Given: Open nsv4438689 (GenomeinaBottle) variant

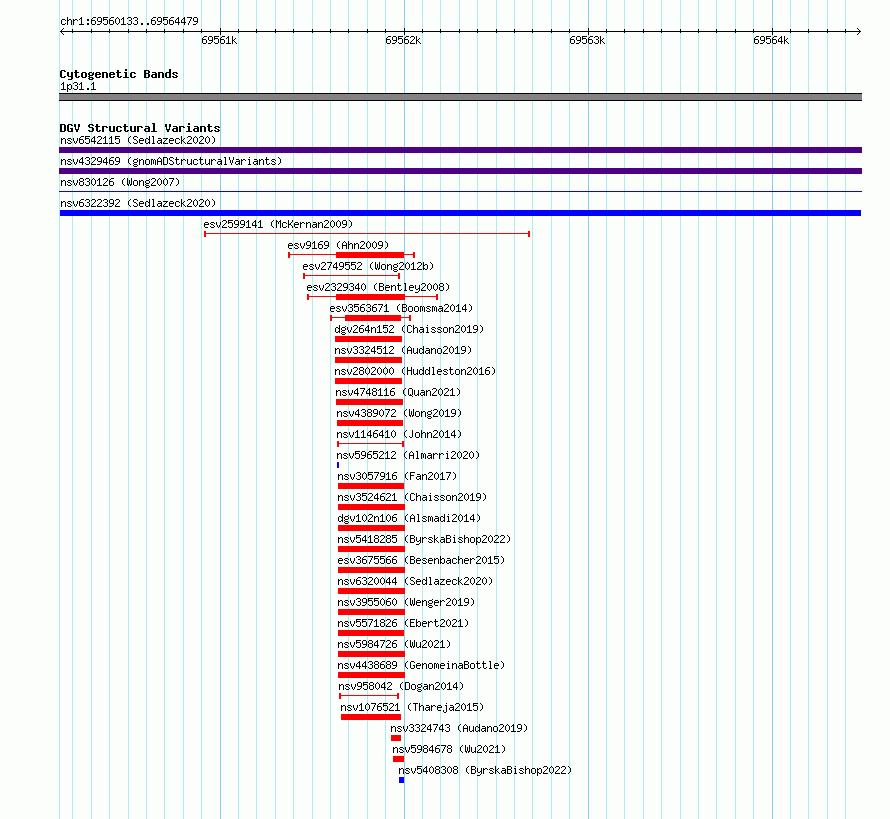Looking at the screenshot, I should coord(421,665).
